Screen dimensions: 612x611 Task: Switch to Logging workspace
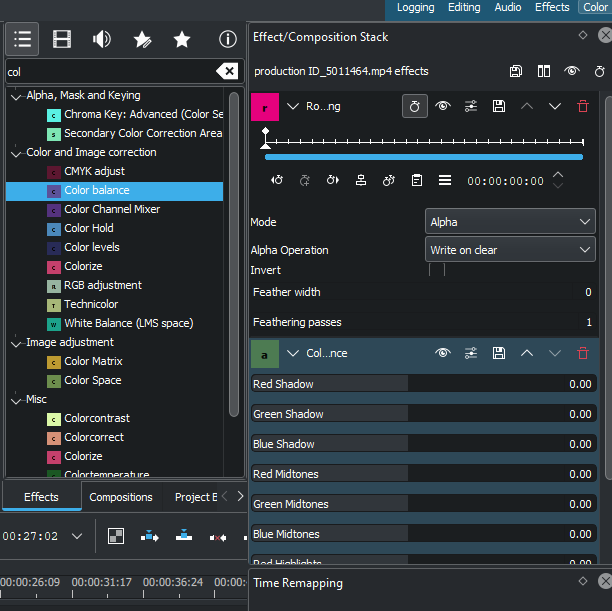tap(415, 7)
